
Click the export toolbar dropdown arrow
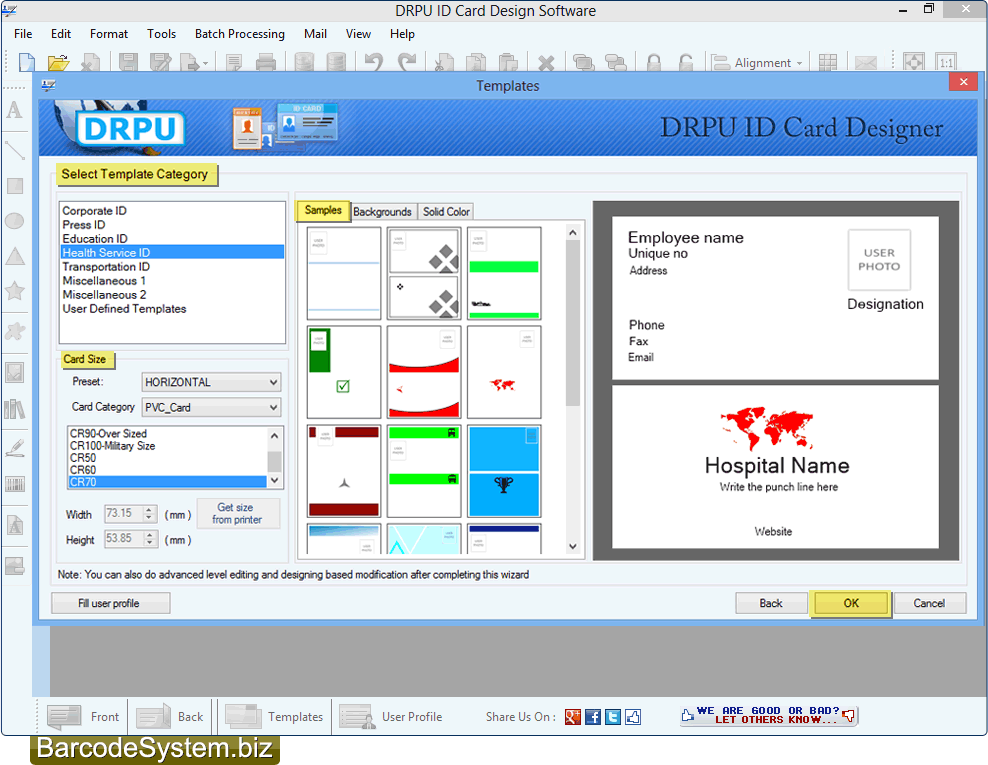pyautogui.click(x=205, y=64)
